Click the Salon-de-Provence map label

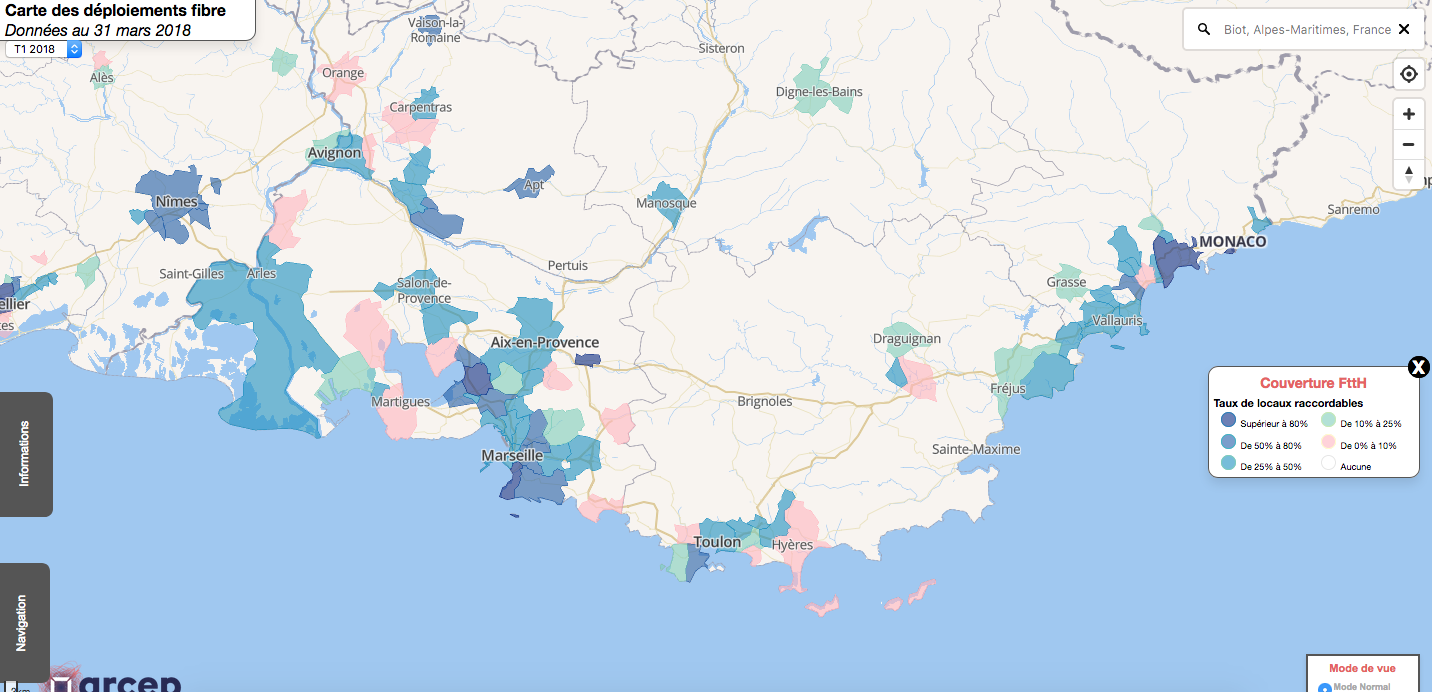424,291
